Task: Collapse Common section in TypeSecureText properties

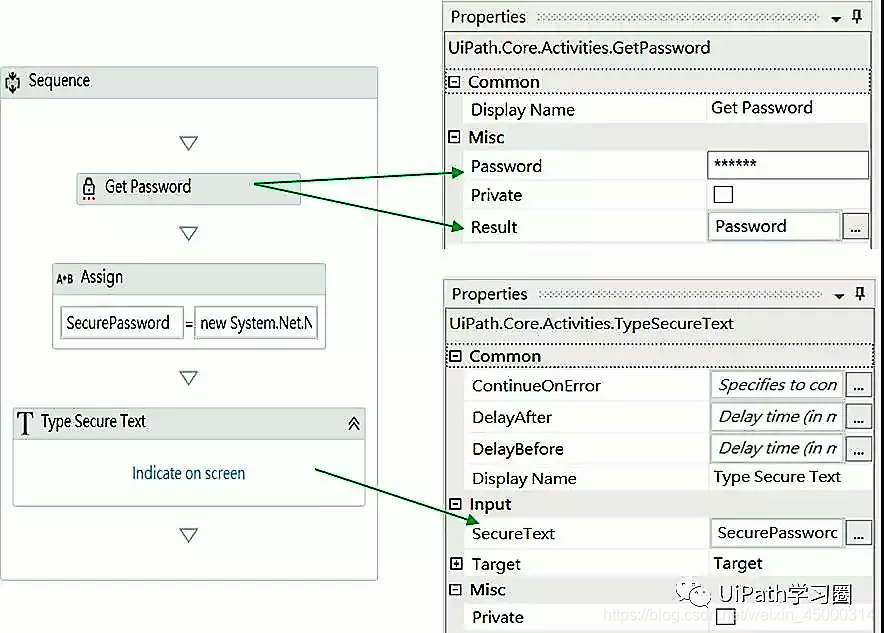Action: click(455, 356)
